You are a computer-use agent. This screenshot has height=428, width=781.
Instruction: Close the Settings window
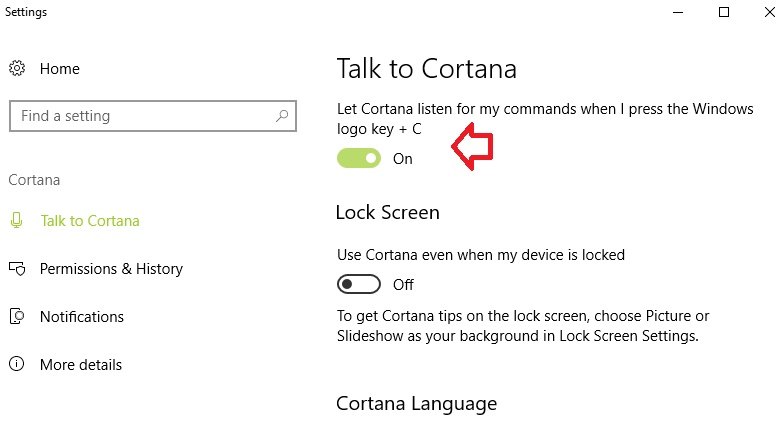click(770, 12)
